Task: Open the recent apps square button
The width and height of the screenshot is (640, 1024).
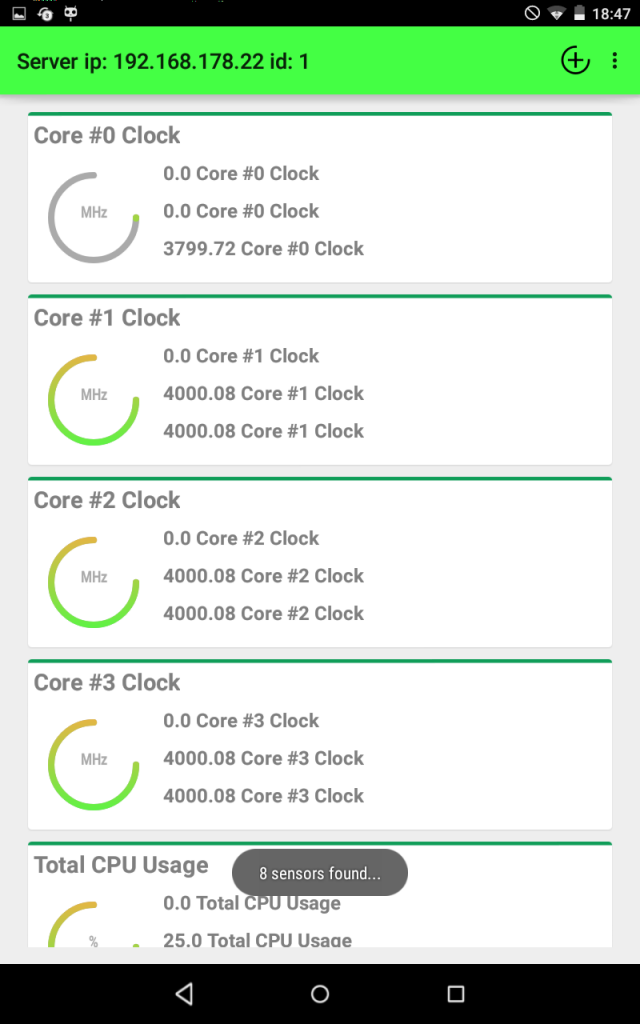Action: pos(456,993)
